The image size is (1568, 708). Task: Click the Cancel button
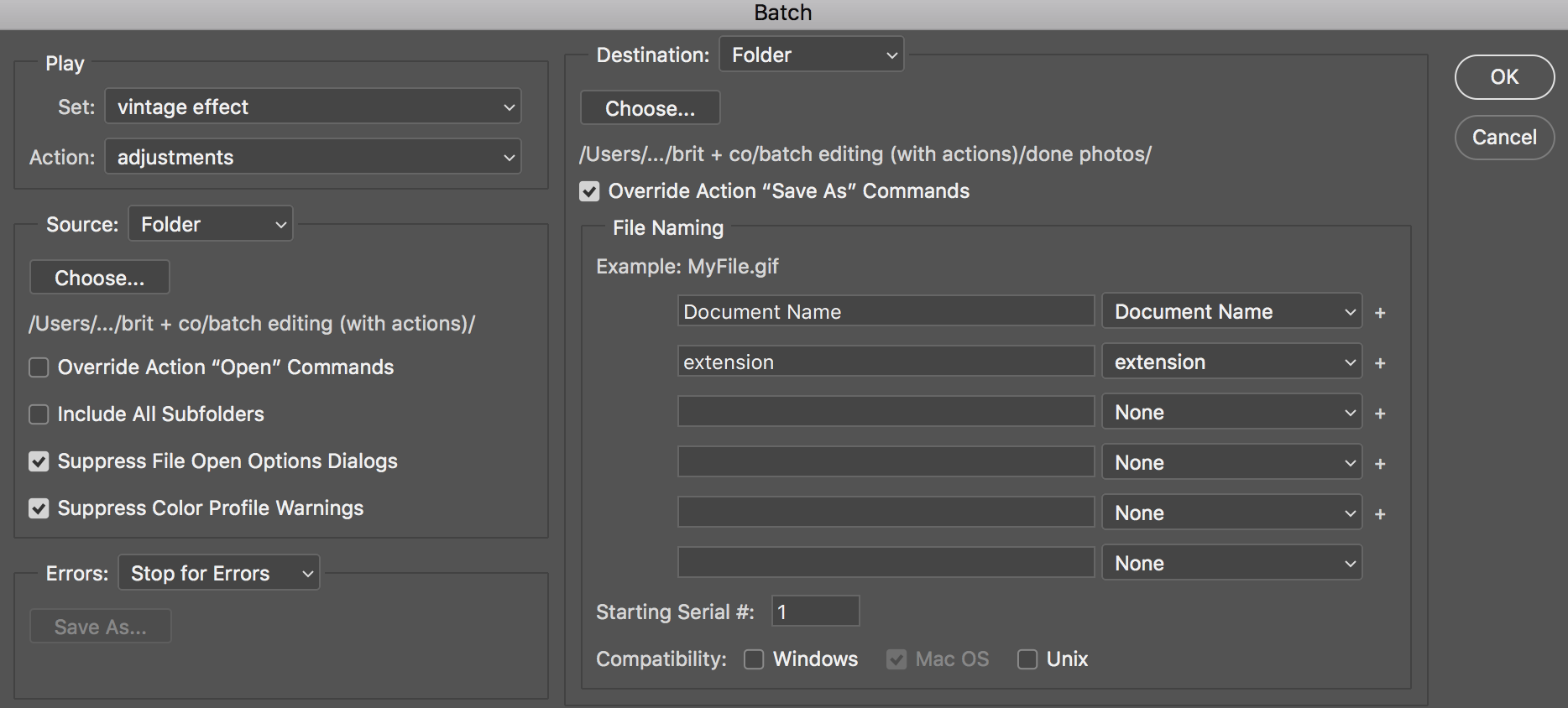click(x=1504, y=137)
